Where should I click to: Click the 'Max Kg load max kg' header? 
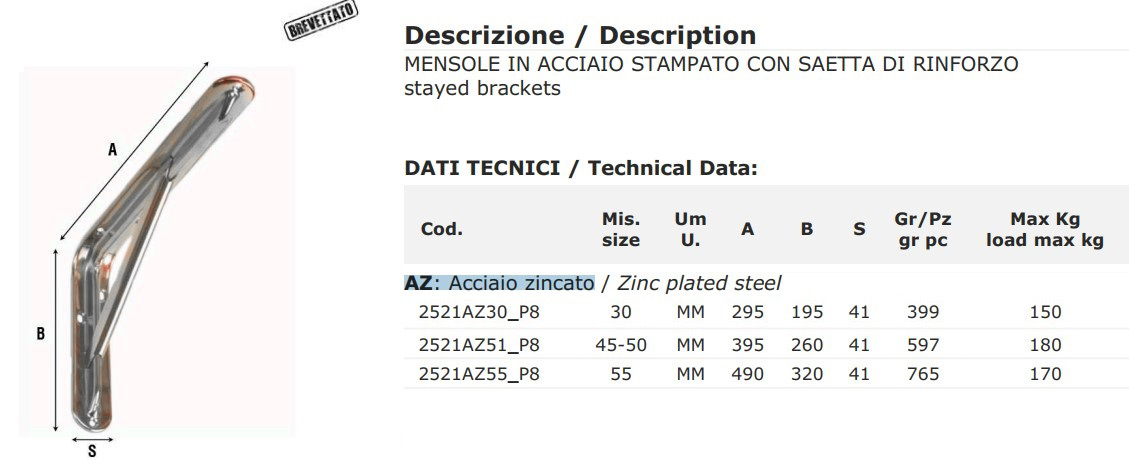[x=1045, y=230]
